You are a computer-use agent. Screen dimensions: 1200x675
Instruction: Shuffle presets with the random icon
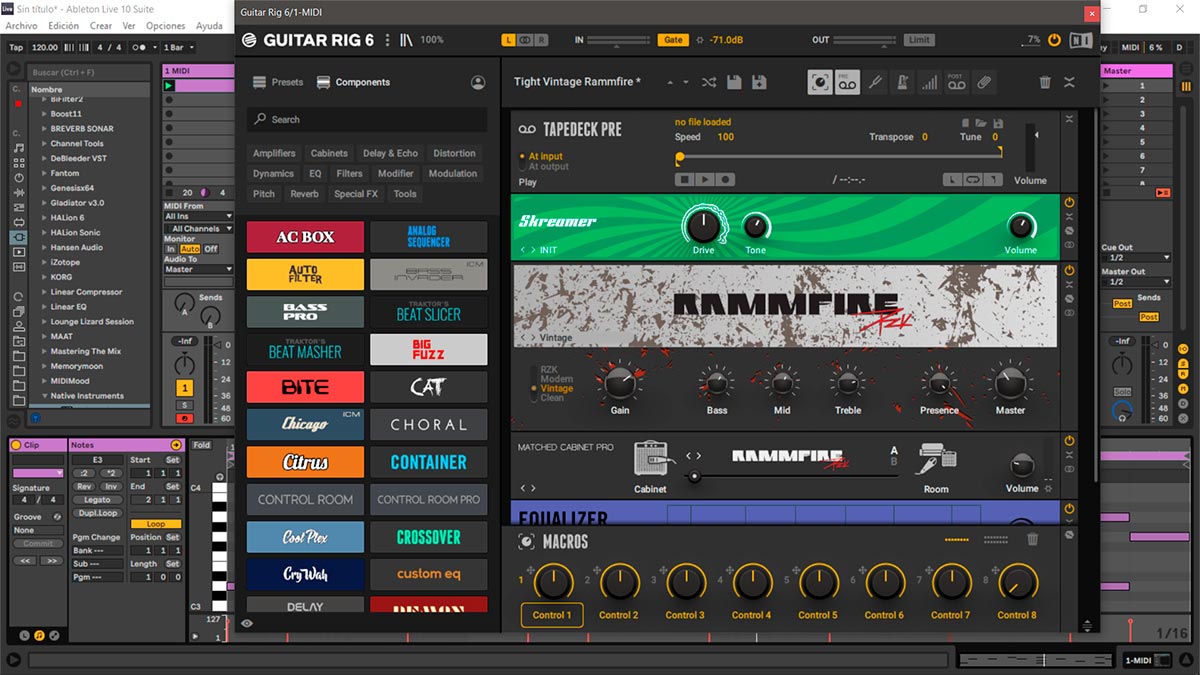click(709, 82)
